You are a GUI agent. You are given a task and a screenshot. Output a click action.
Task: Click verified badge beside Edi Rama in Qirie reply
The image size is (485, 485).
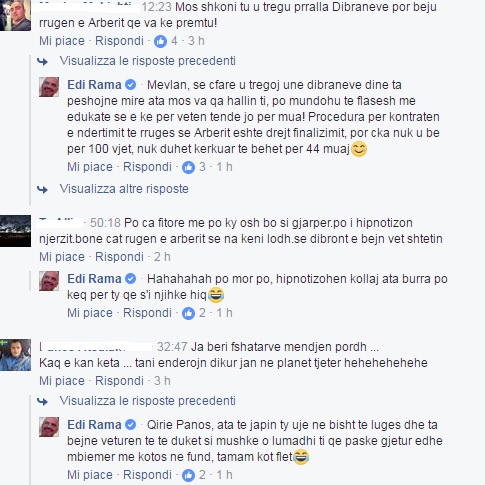(130, 425)
